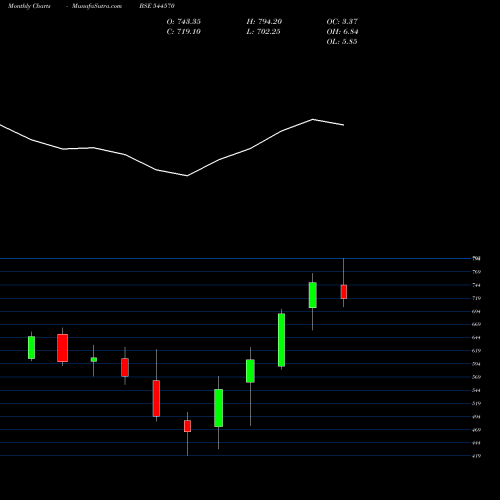Viewport: 500px width, 500px height.
Task: Click the 'Monthly Charts' title text
Action: click(x=29, y=6)
